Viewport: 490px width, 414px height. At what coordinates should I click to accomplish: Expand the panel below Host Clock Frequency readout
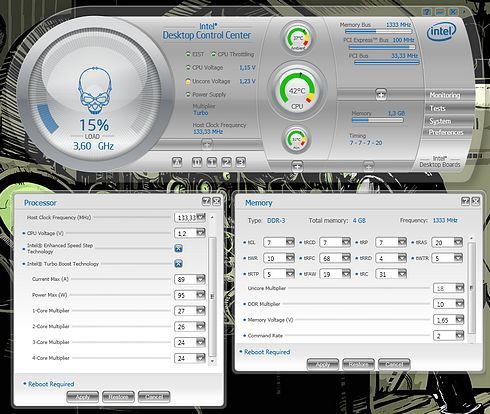(207, 144)
